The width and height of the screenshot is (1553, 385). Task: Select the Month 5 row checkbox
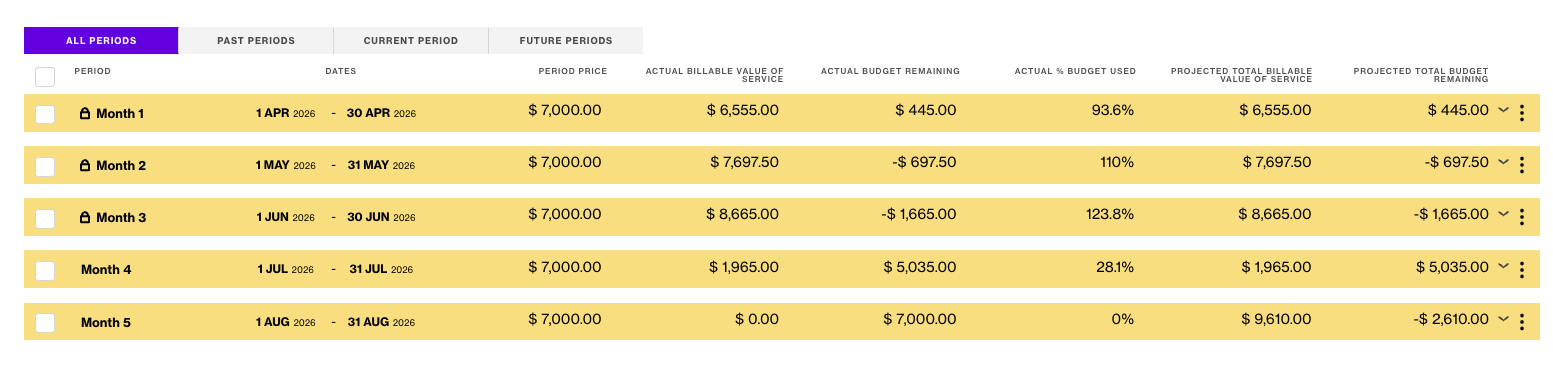coord(45,322)
